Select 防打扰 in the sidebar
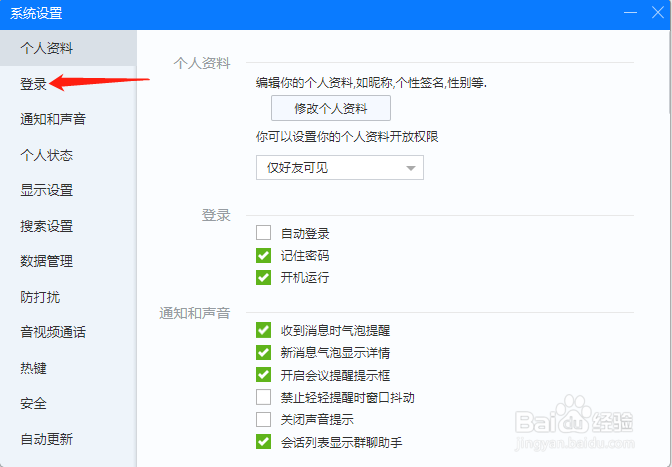 coord(68,297)
